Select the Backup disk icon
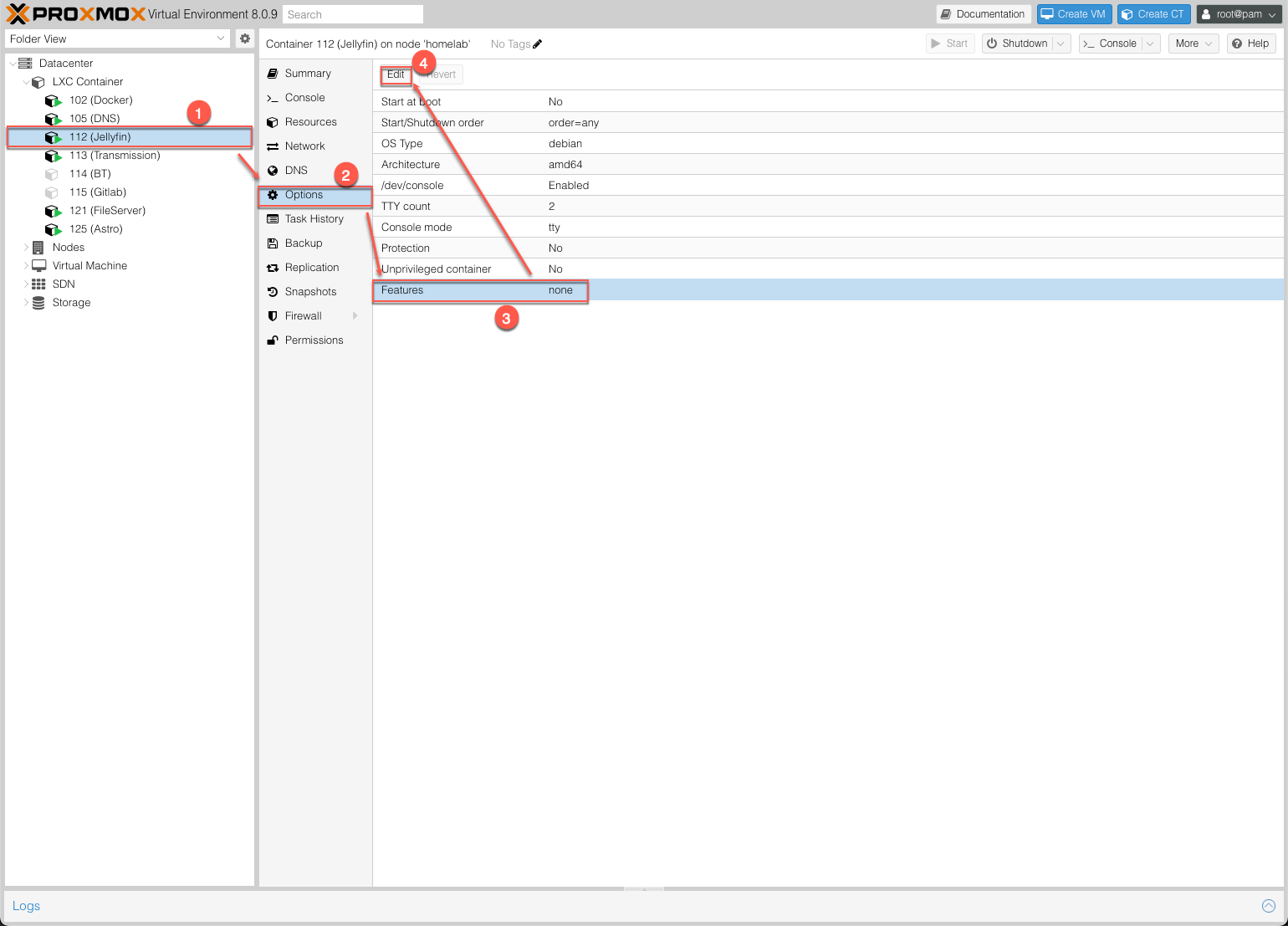Screen dimensions: 1288x926 point(273,243)
